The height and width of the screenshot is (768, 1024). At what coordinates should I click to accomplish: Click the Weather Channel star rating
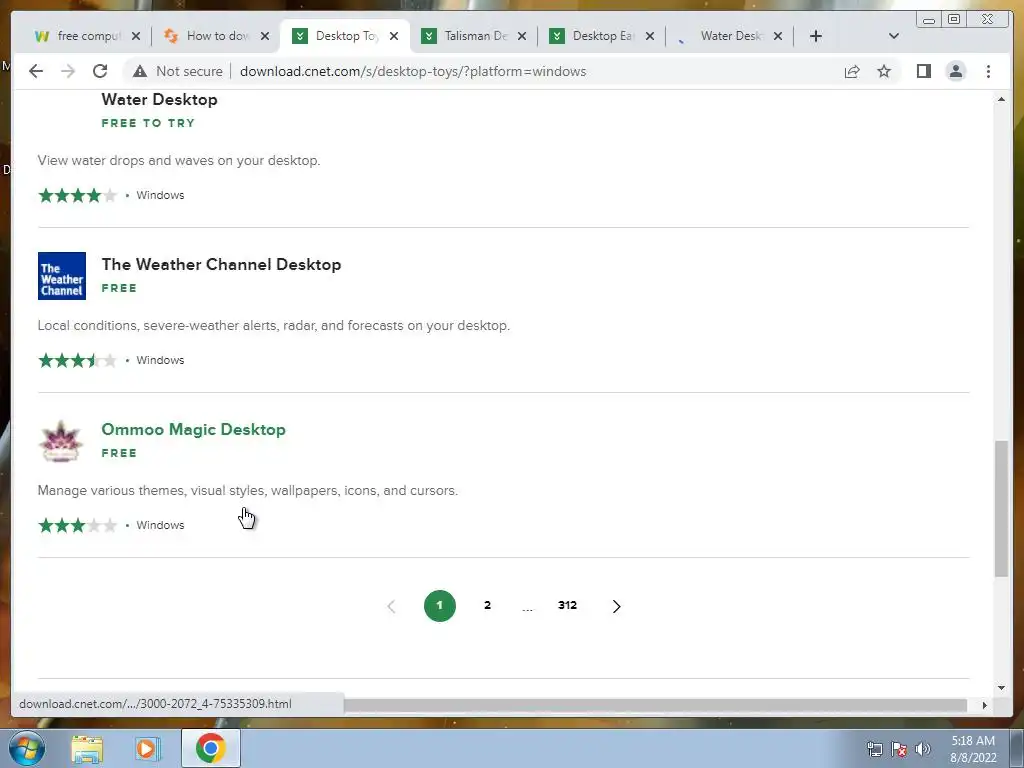tap(77, 360)
